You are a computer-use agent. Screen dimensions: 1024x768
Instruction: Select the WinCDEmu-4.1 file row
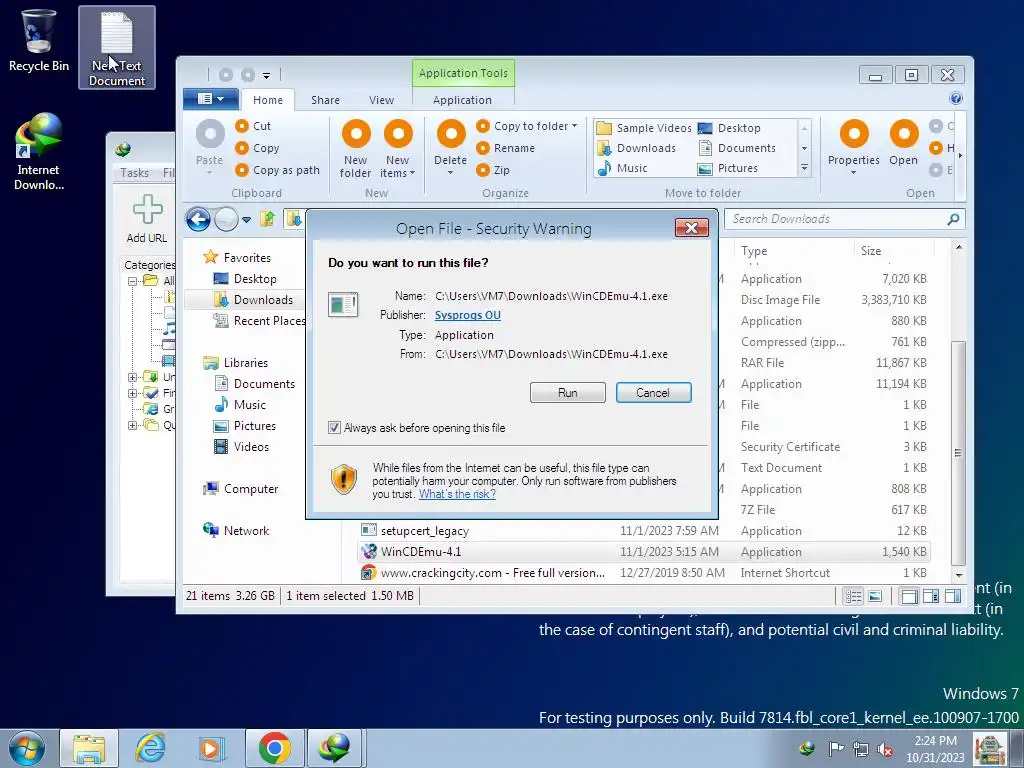coord(644,552)
